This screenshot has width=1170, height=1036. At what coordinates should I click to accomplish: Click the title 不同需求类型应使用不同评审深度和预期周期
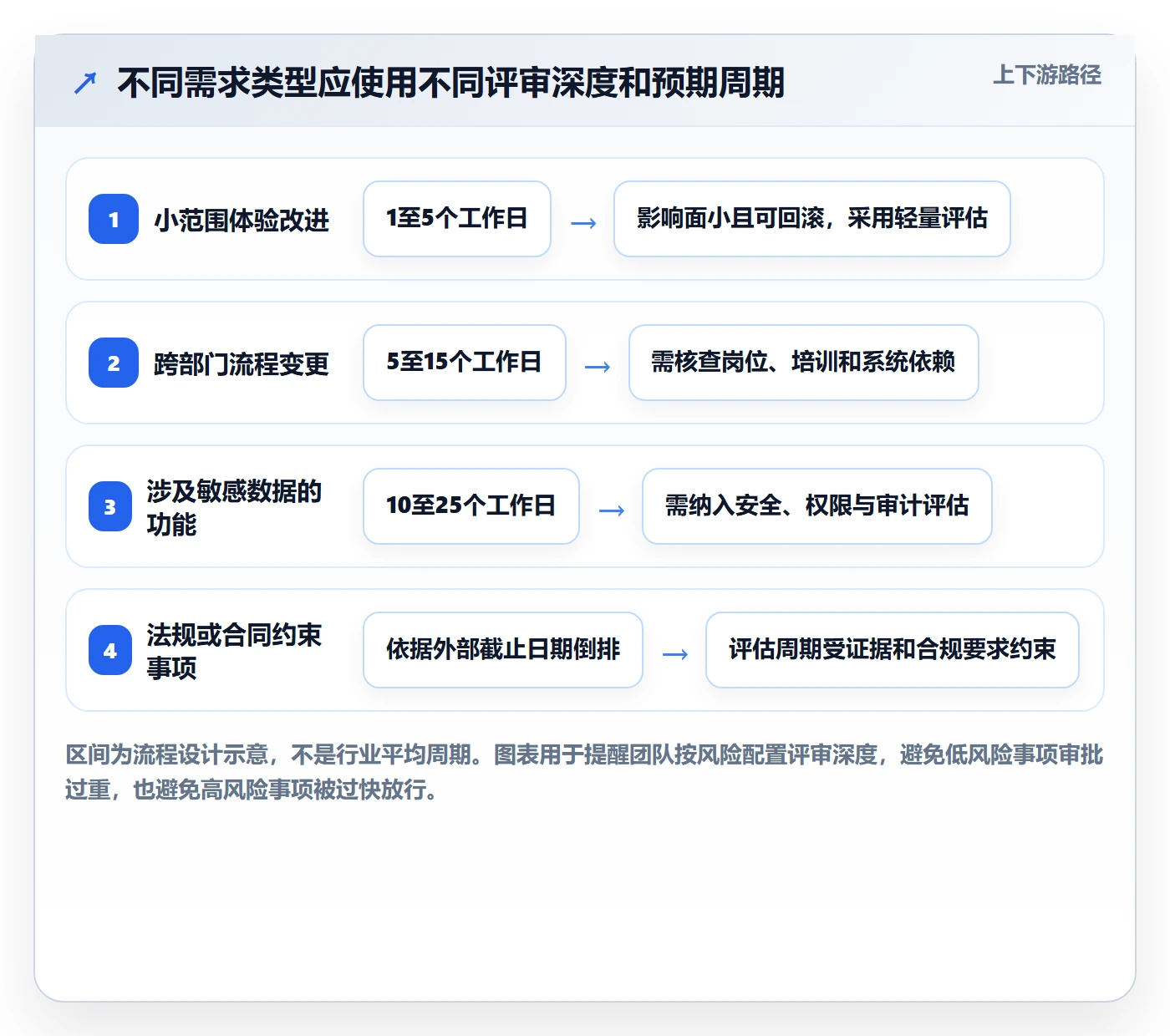[x=450, y=83]
